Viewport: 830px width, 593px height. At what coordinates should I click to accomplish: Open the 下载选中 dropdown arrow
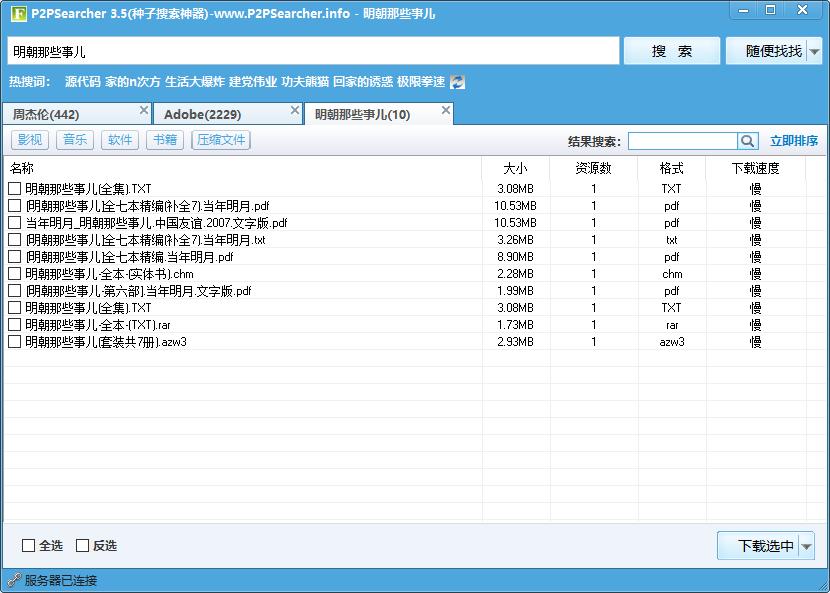point(807,546)
